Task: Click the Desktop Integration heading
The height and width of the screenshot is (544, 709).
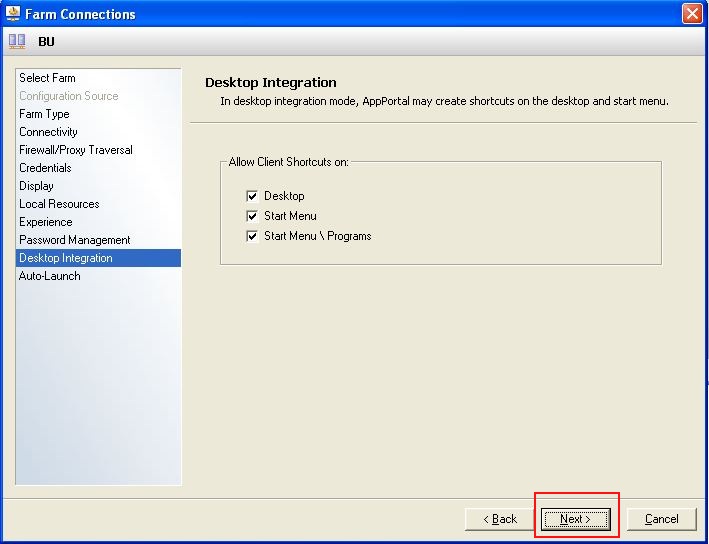Action: pyautogui.click(x=270, y=82)
